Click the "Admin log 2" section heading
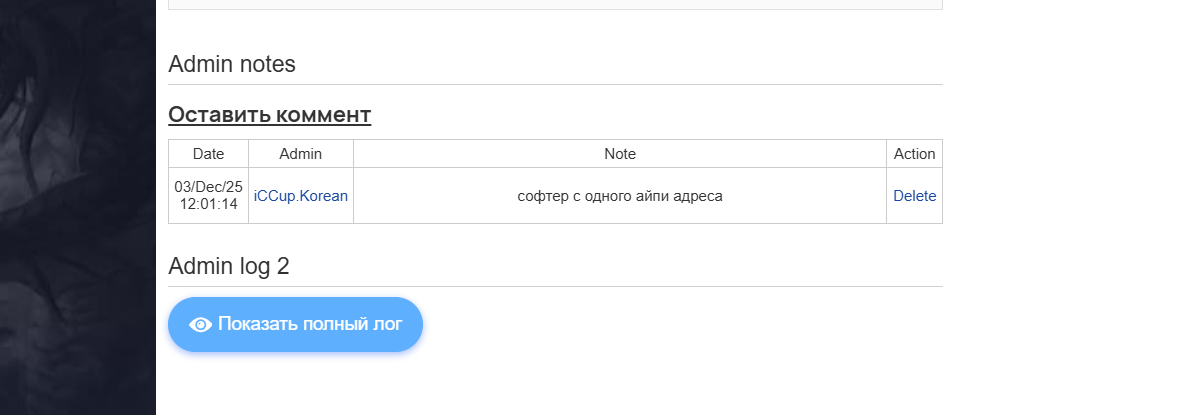Viewport: 1189px width, 415px height. coord(228,266)
